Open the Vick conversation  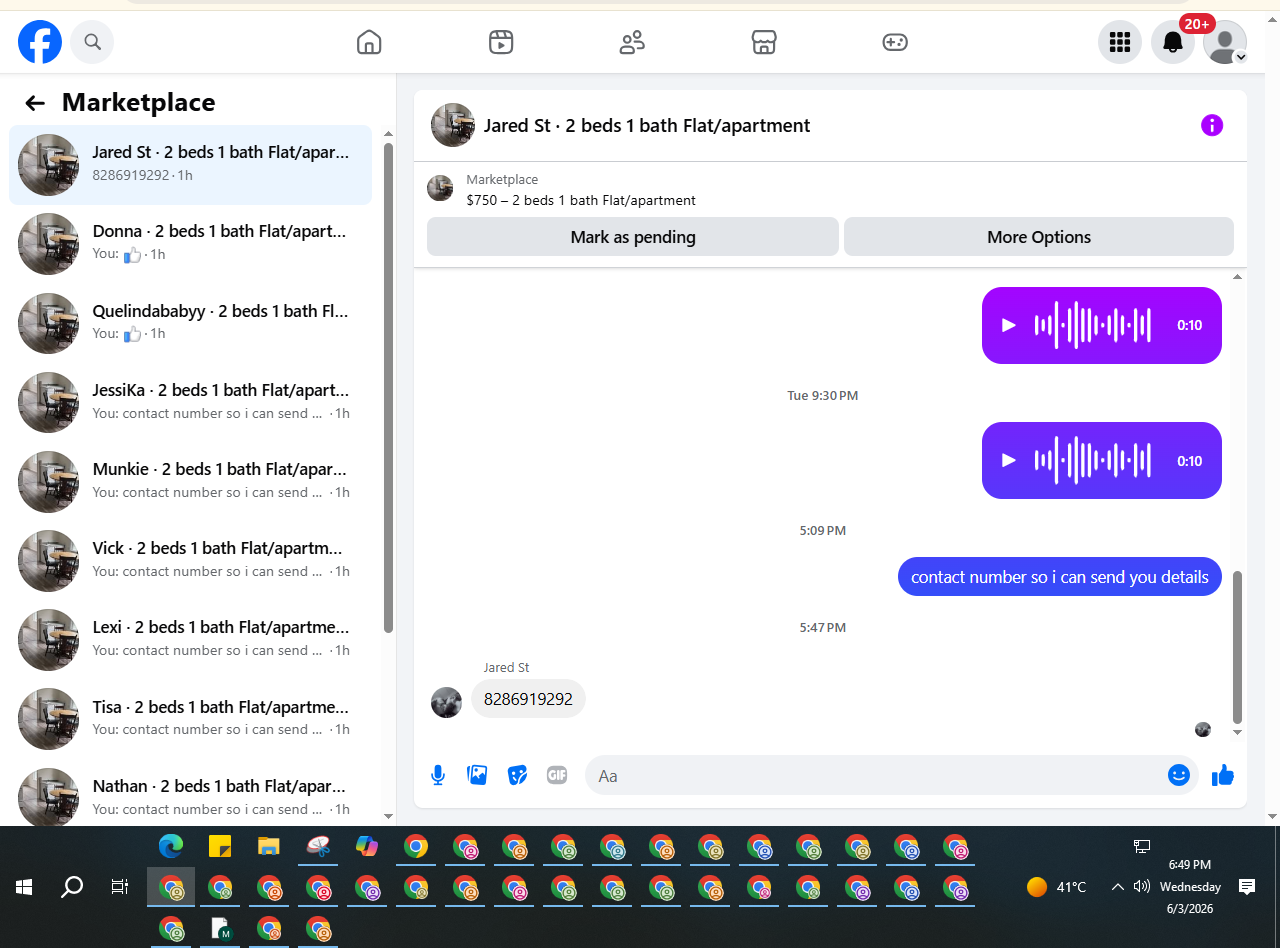point(190,560)
